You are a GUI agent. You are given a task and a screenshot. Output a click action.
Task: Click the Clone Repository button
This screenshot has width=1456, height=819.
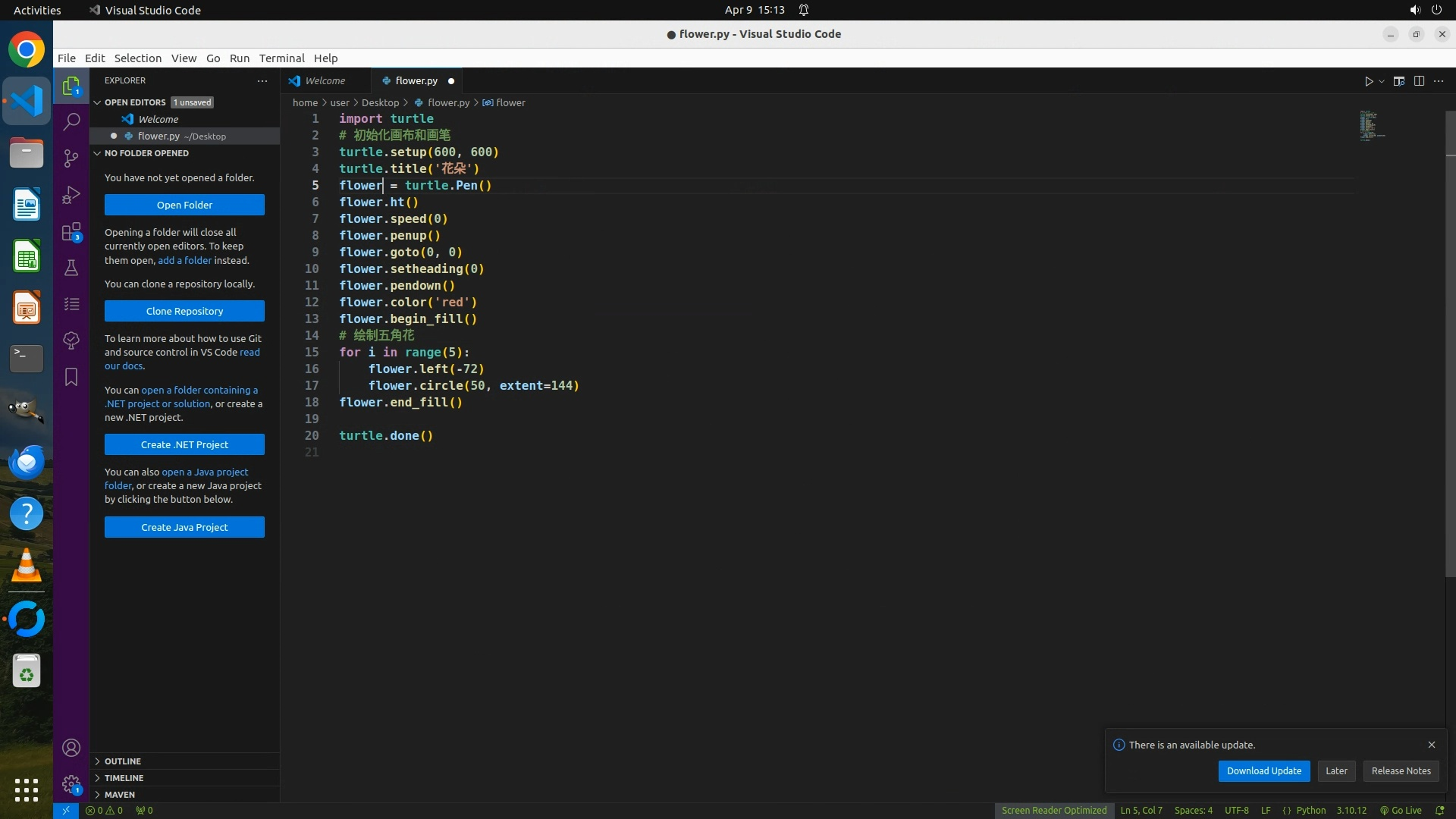pos(184,311)
